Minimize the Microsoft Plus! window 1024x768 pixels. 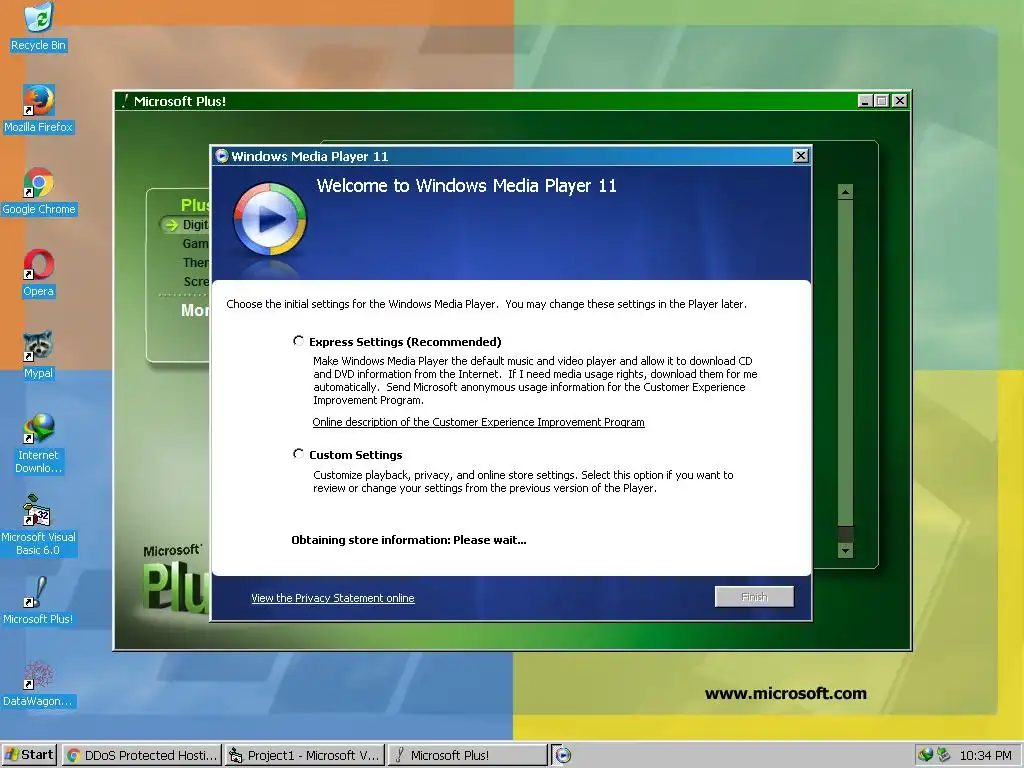pos(865,101)
